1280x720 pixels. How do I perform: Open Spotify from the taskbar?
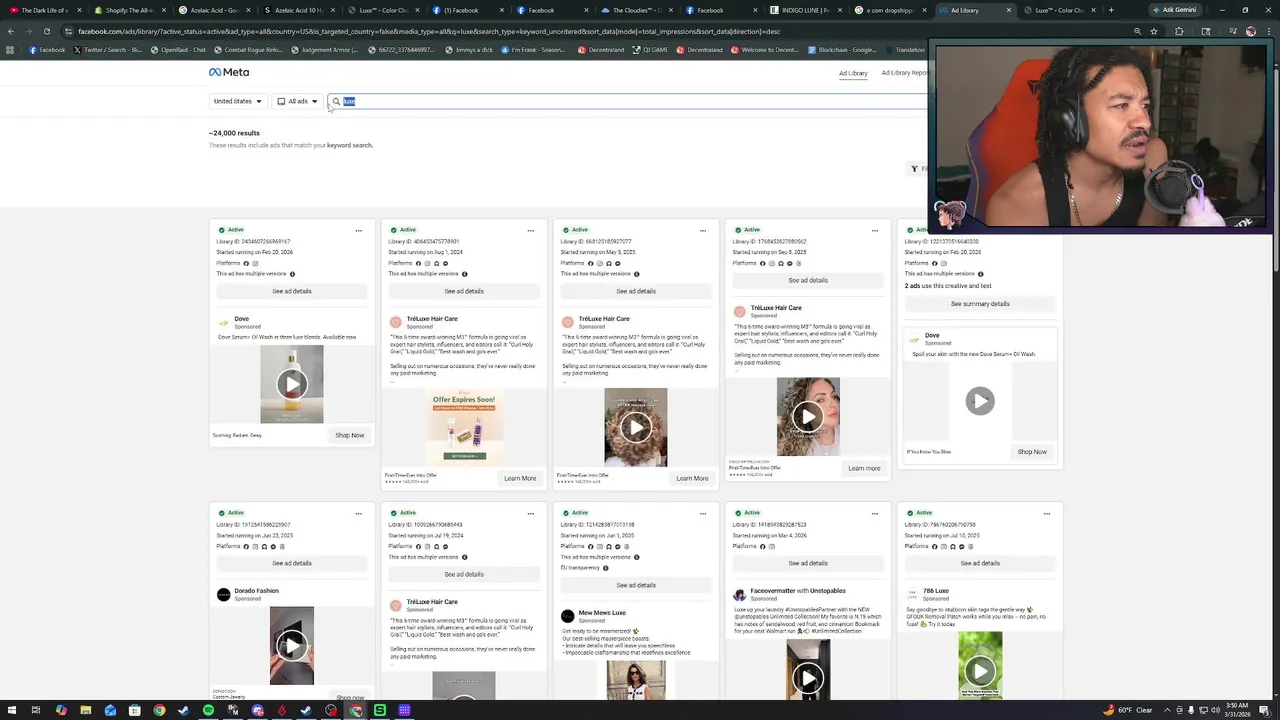[x=208, y=710]
